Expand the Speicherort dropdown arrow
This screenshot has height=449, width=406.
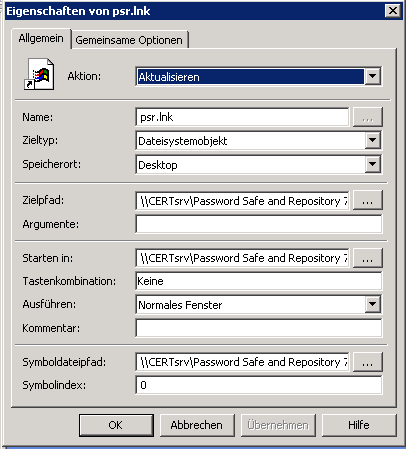coord(372,164)
